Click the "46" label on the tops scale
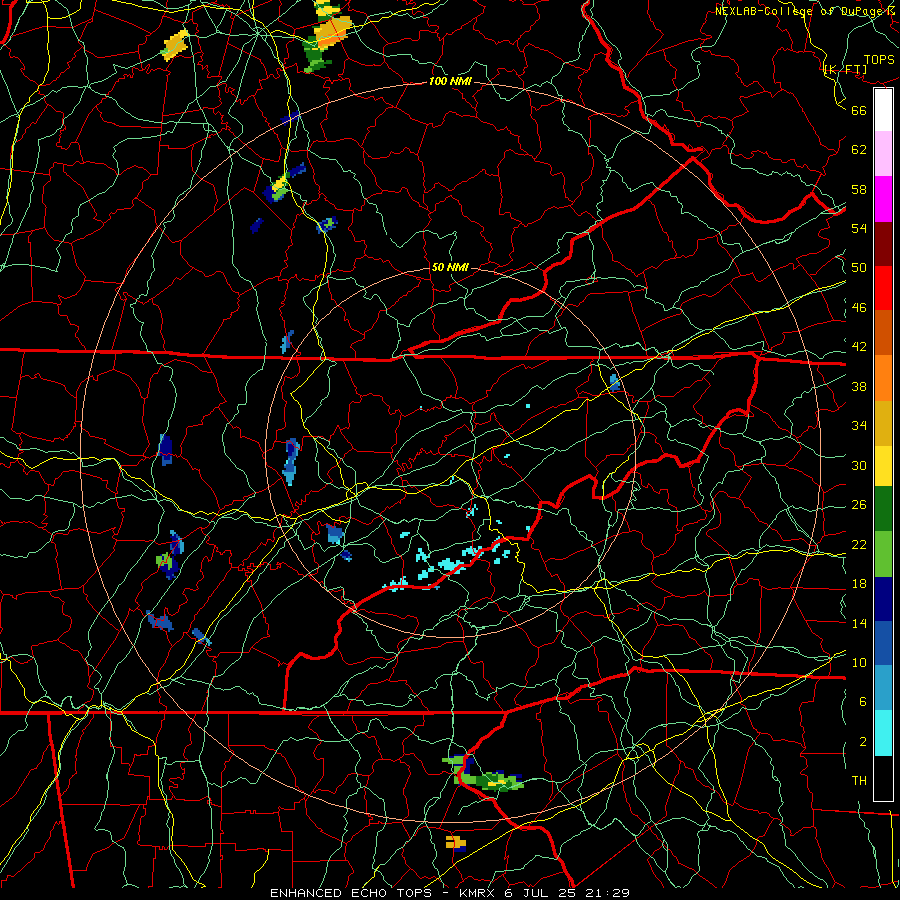Viewport: 900px width, 900px height. [859, 307]
